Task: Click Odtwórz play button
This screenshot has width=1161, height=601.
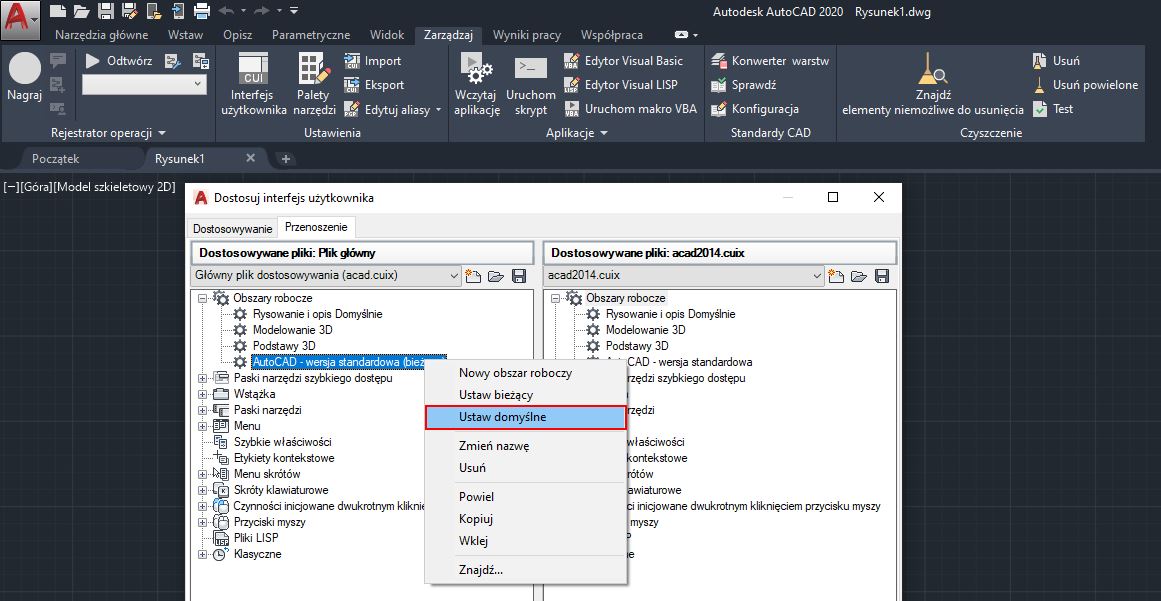Action: [118, 61]
